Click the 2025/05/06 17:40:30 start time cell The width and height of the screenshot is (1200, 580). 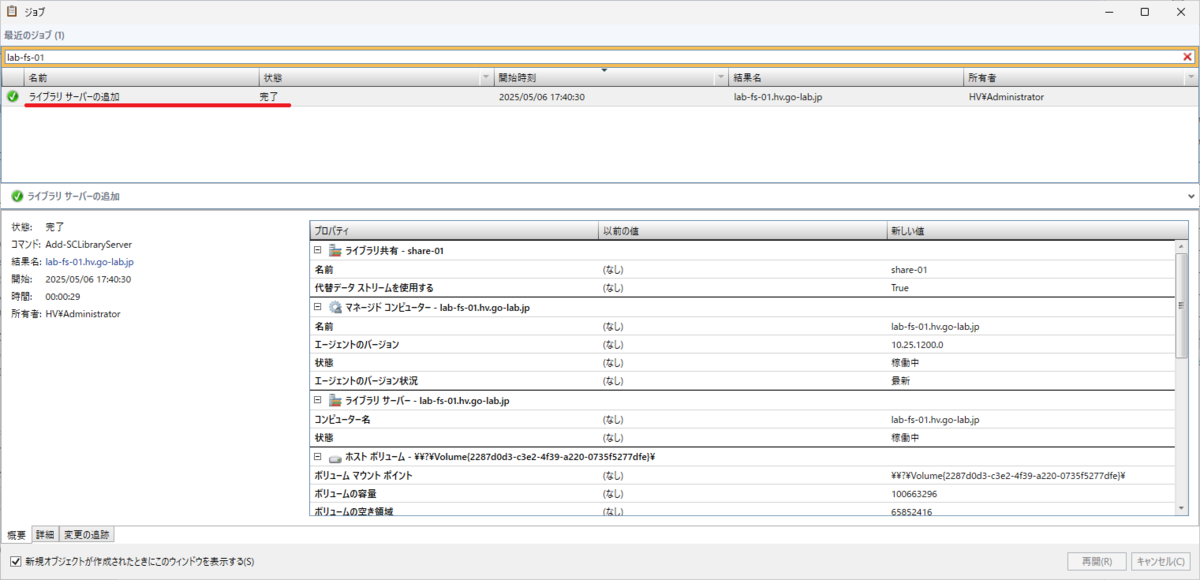click(541, 97)
